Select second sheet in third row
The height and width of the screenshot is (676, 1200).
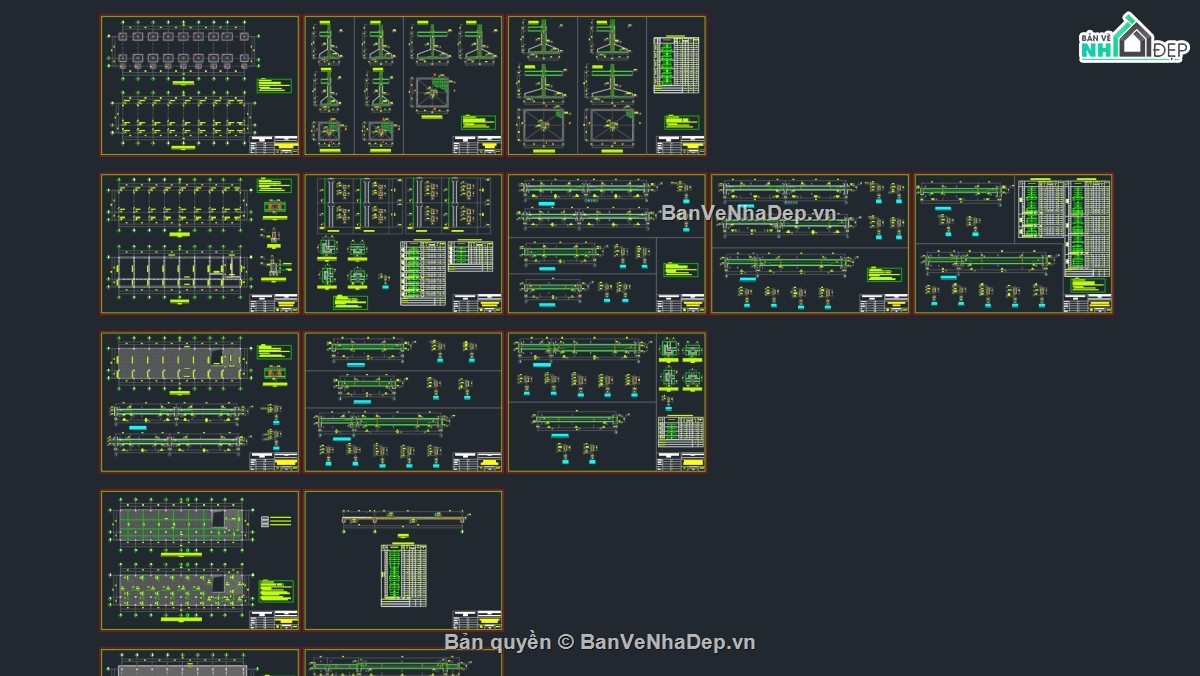point(403,402)
